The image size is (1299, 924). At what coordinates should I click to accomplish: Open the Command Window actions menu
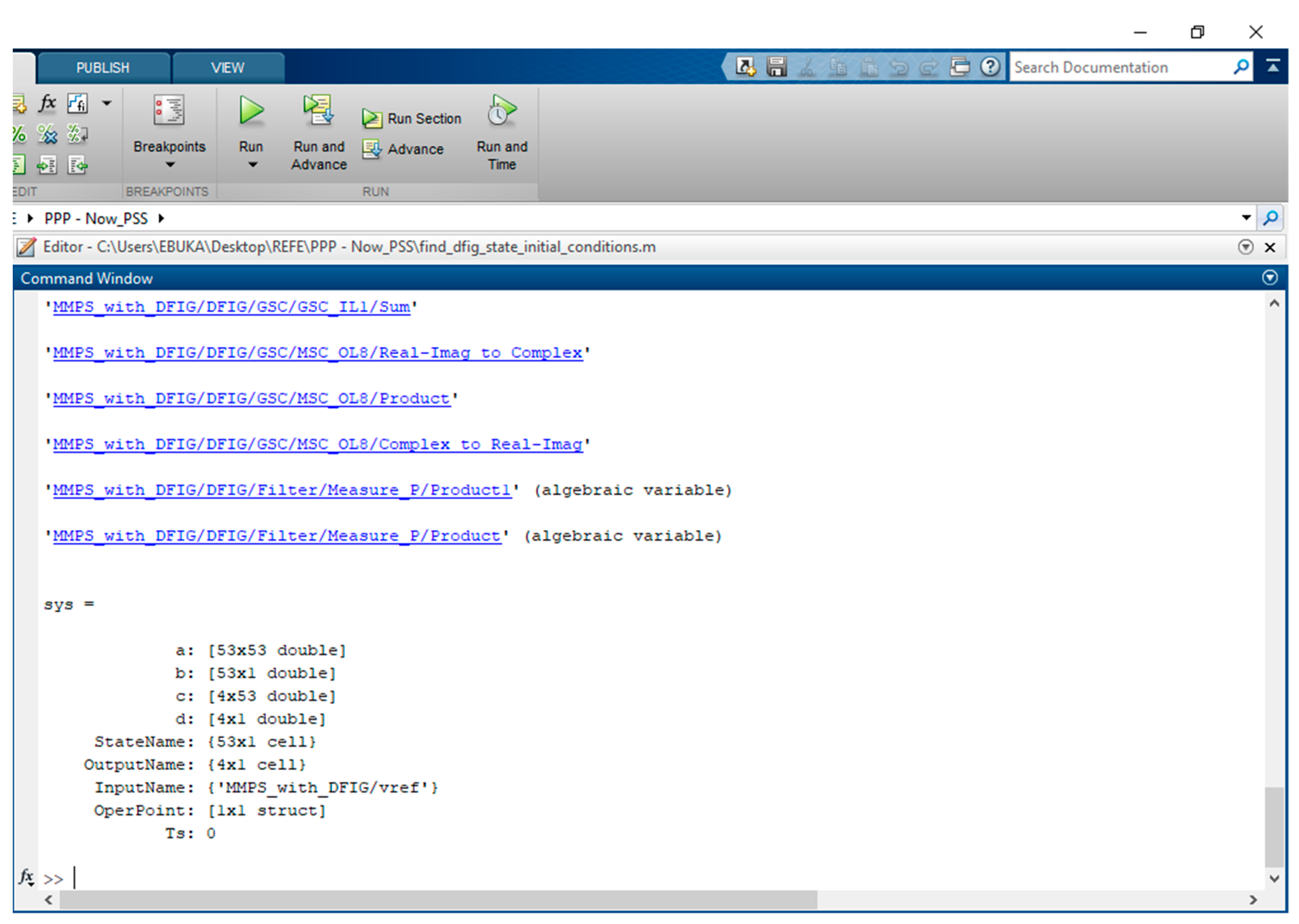(1270, 278)
